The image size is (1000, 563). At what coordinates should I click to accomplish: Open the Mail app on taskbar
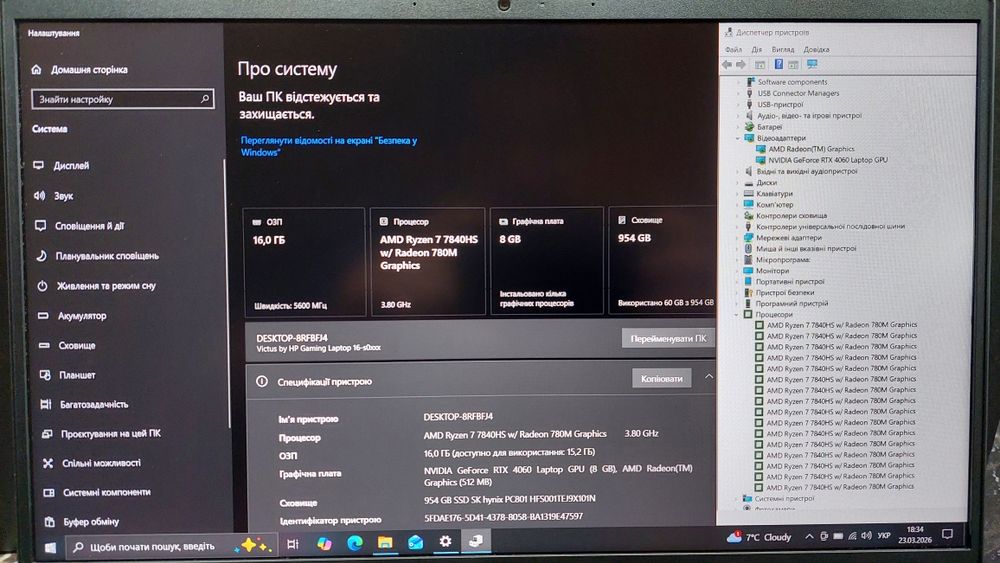click(x=415, y=542)
